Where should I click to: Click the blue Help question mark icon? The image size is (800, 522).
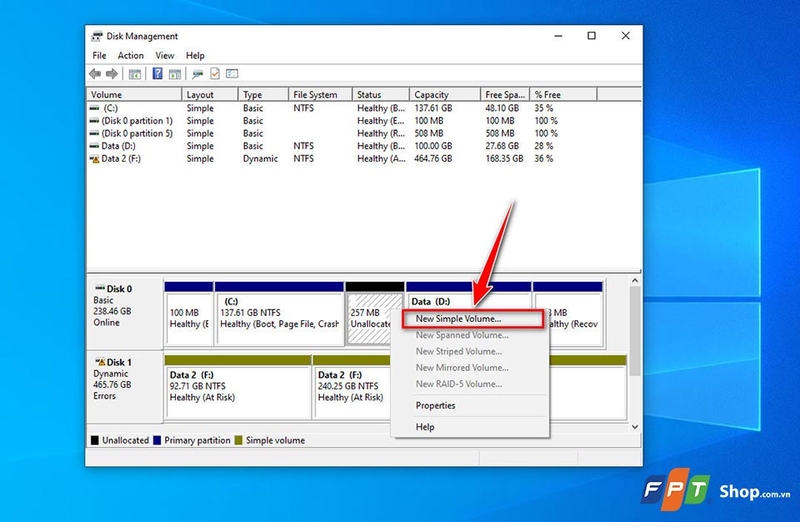point(158,73)
